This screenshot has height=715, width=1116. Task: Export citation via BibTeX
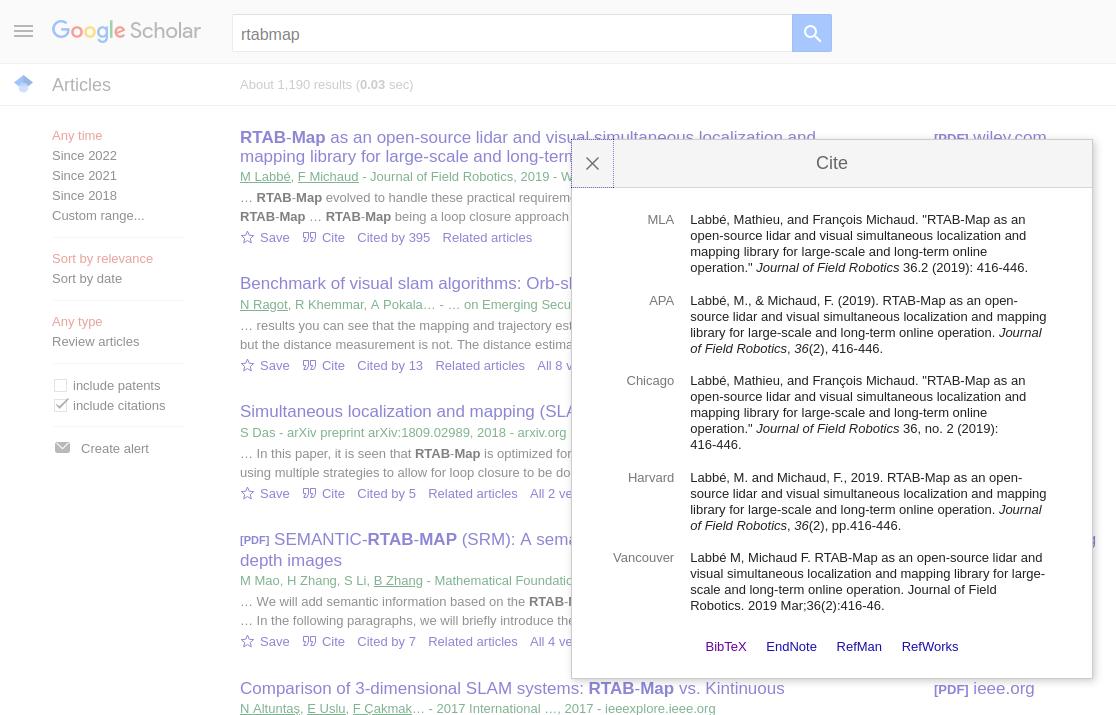point(726,646)
